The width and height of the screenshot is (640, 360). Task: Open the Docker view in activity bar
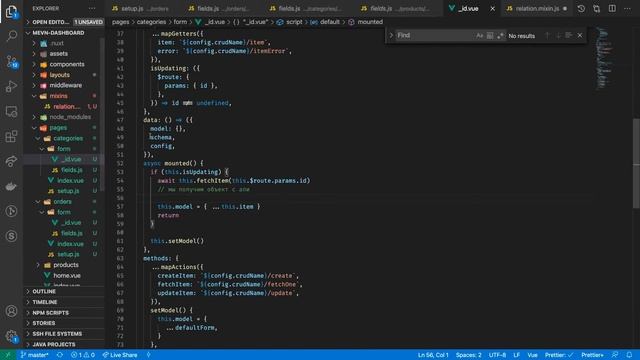[x=11, y=186]
